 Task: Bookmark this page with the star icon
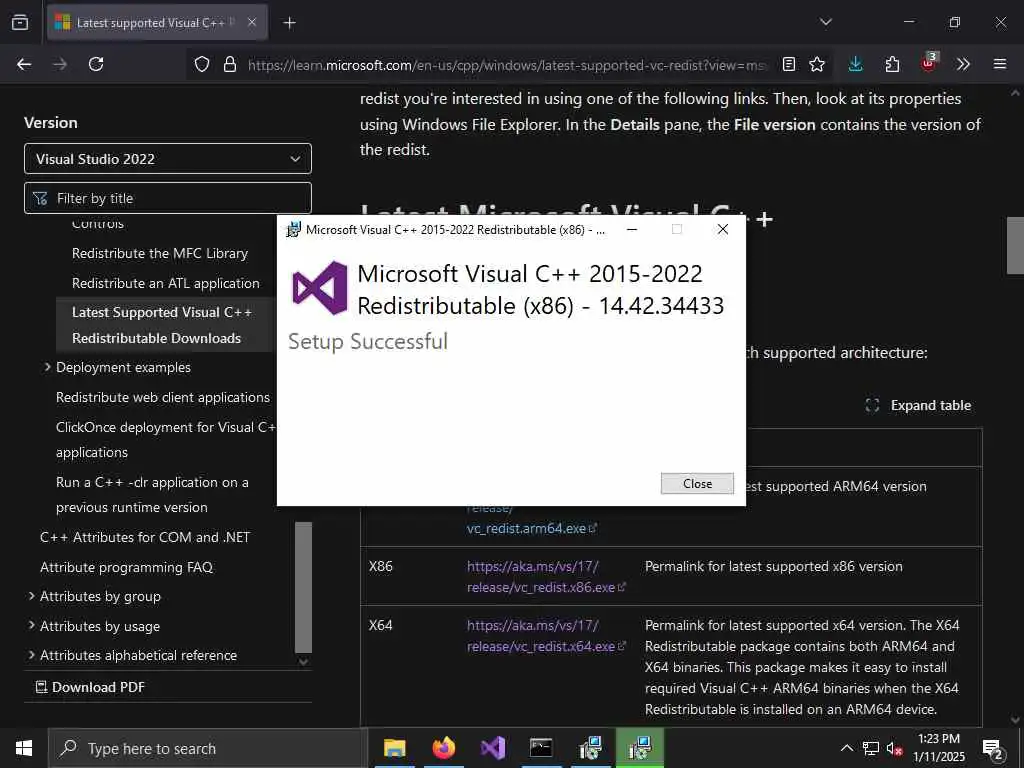(x=817, y=64)
